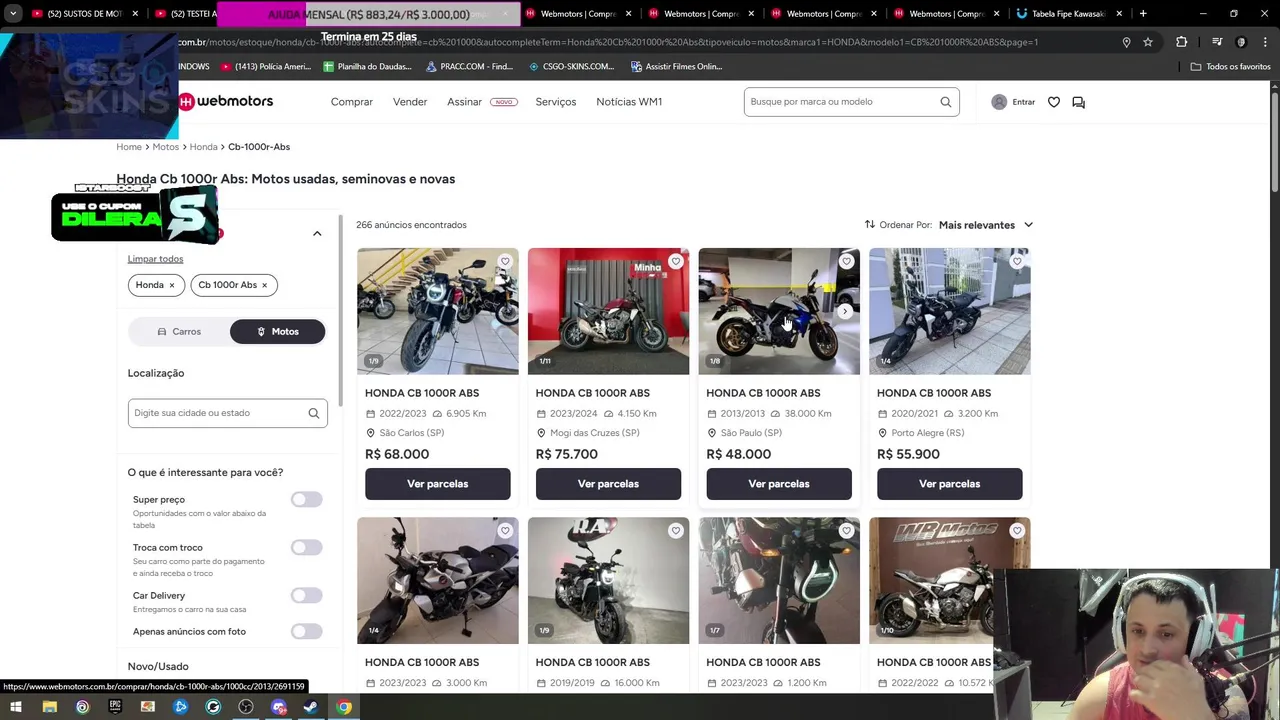Toggle the Car Delivery switch

[x=306, y=595]
